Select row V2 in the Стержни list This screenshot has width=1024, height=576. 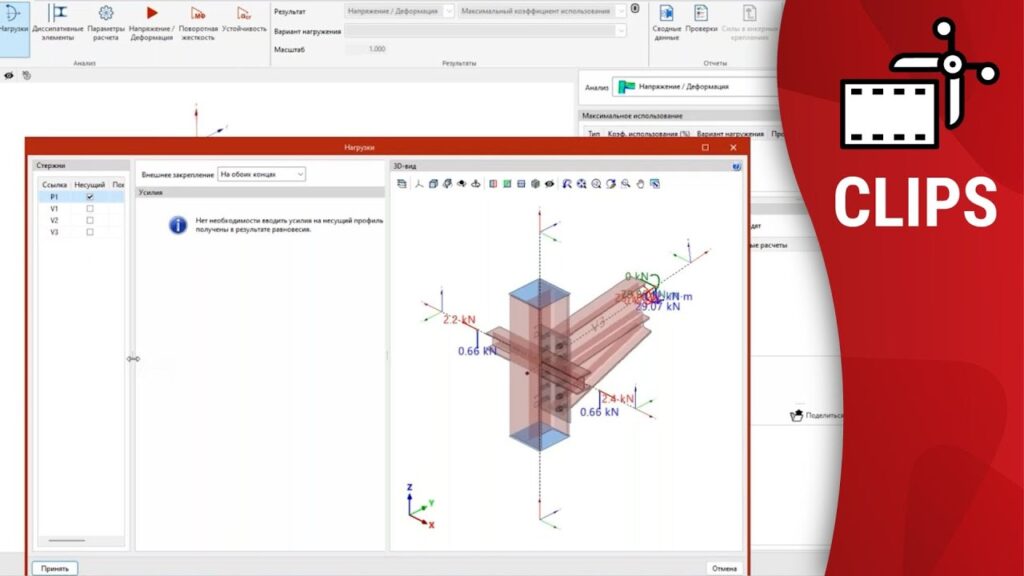point(55,220)
